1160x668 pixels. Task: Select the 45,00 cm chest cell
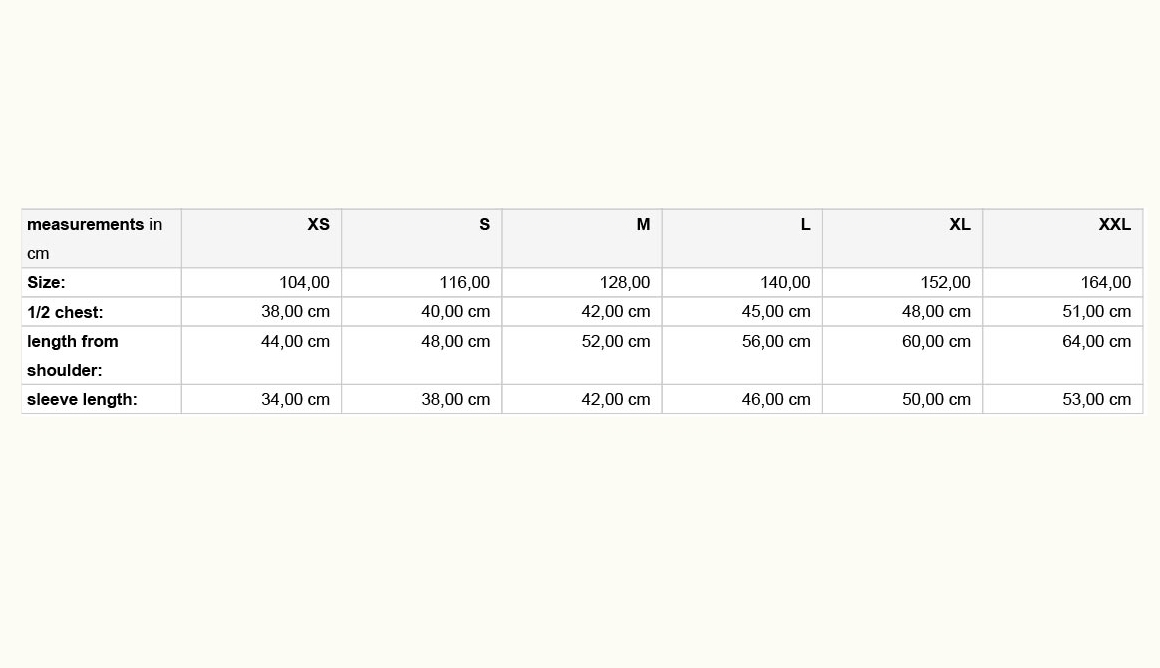[742, 311]
